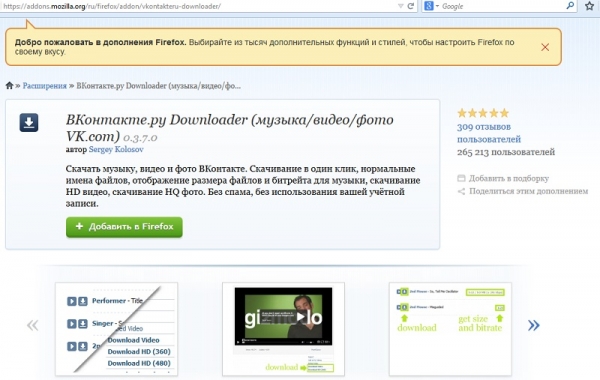
Task: Open the get size and bitrate screenshot thumbnail
Action: point(450,329)
